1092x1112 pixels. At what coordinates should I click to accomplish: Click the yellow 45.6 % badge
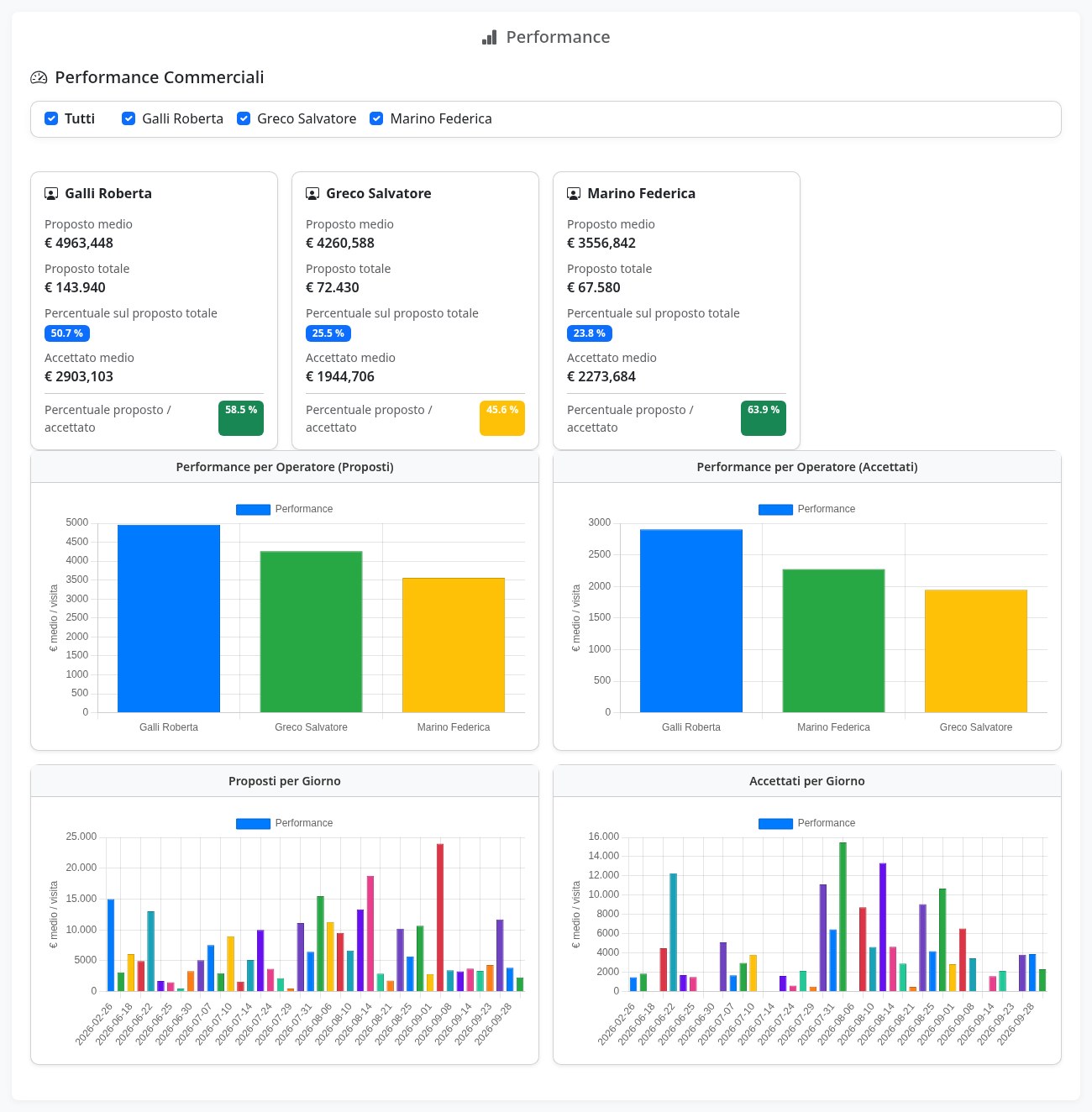point(502,418)
